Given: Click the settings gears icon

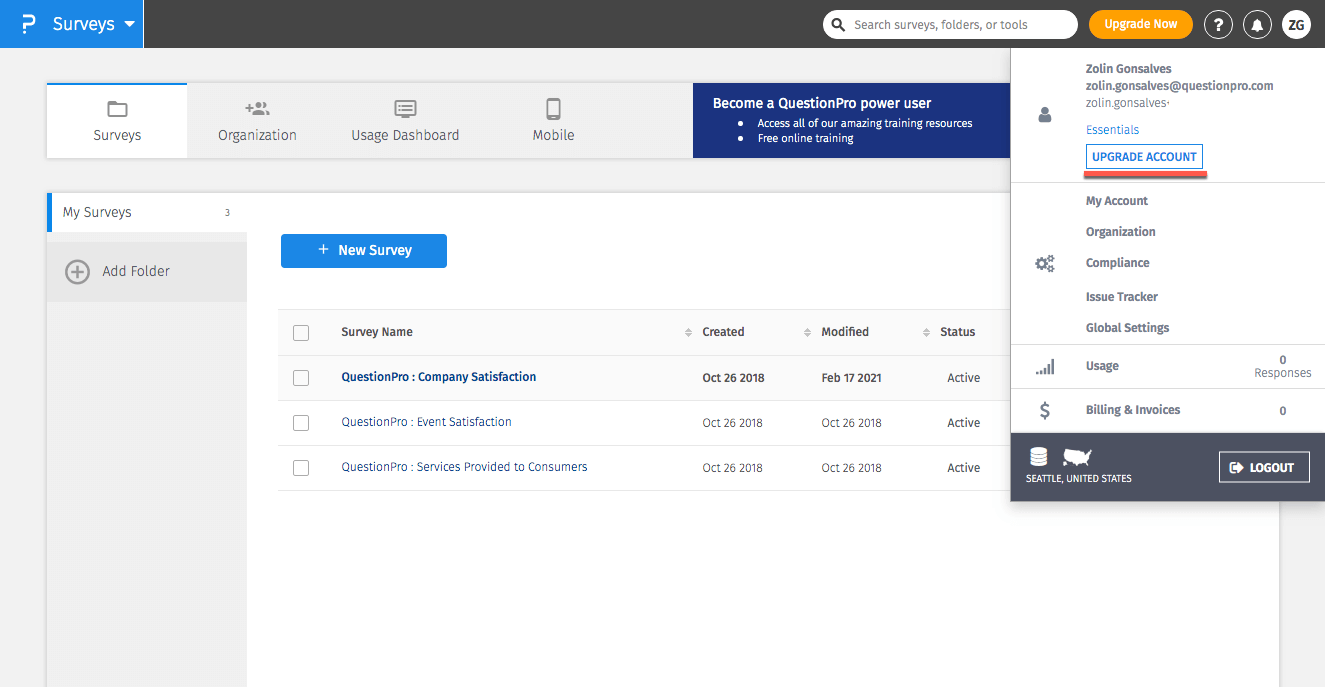Looking at the screenshot, I should click(x=1045, y=264).
